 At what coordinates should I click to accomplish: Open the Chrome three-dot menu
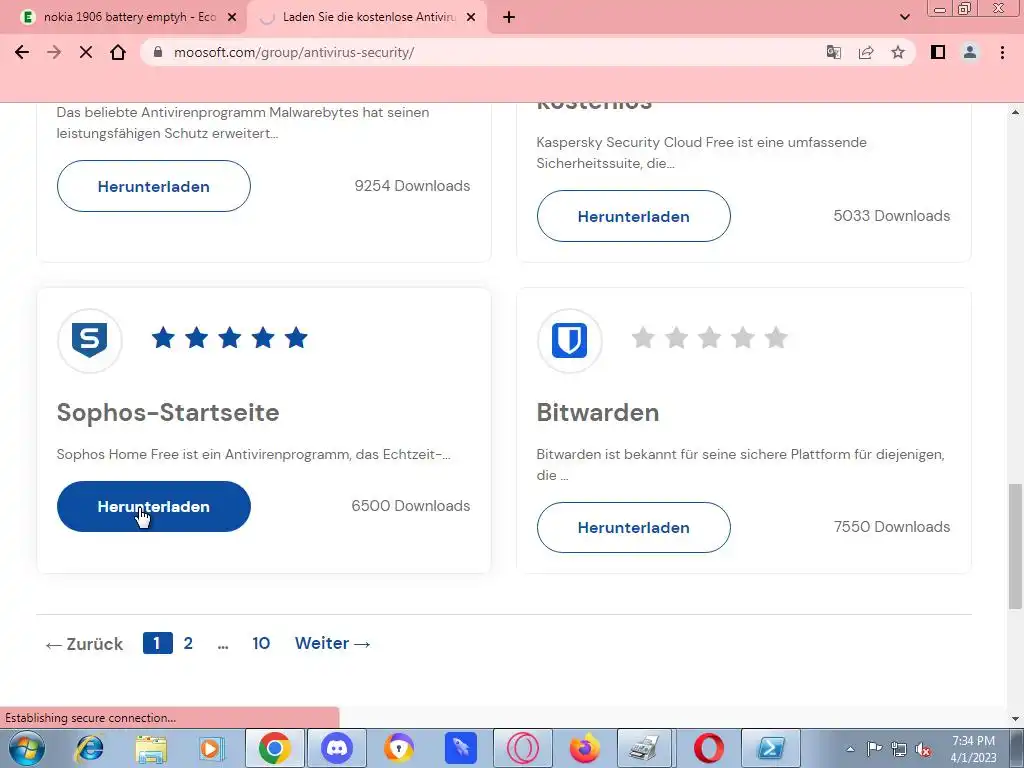pos(1002,52)
